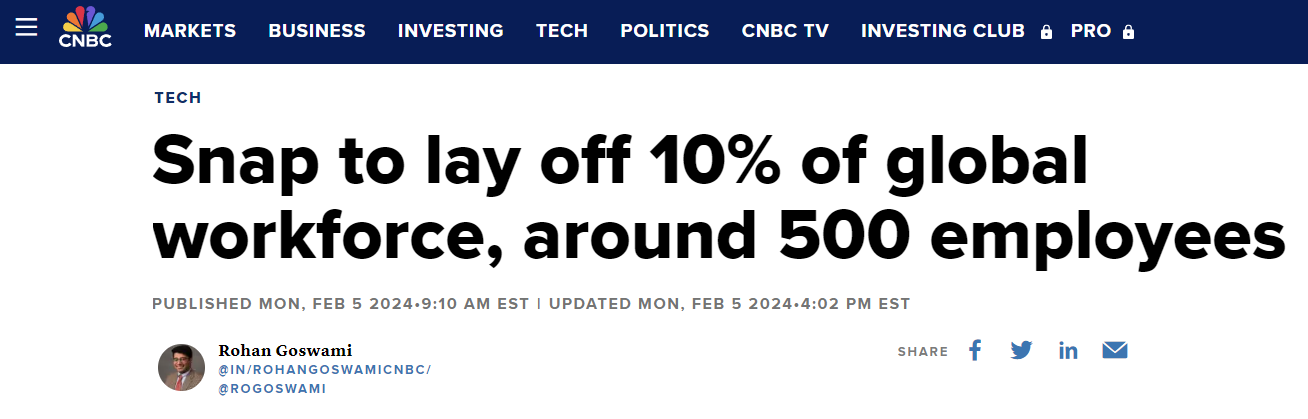Click the blue TECH category label above headline

tap(178, 98)
